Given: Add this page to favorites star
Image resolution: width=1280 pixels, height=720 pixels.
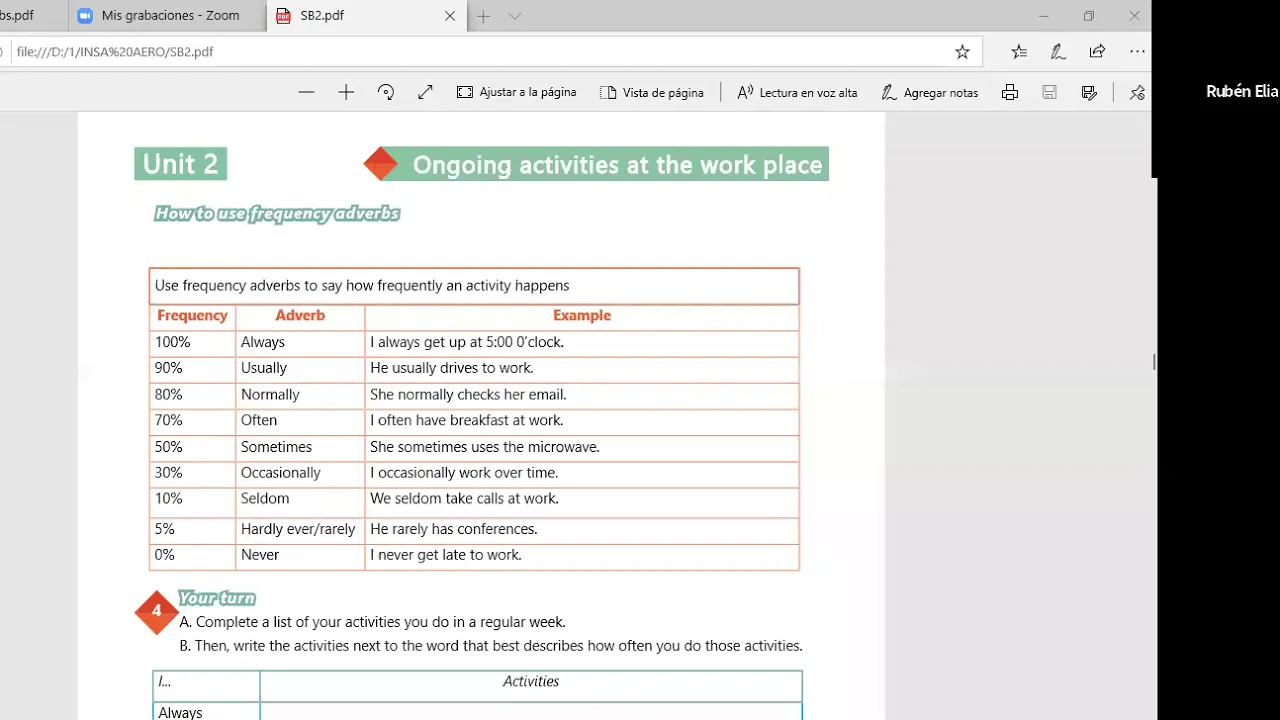Looking at the screenshot, I should point(962,52).
